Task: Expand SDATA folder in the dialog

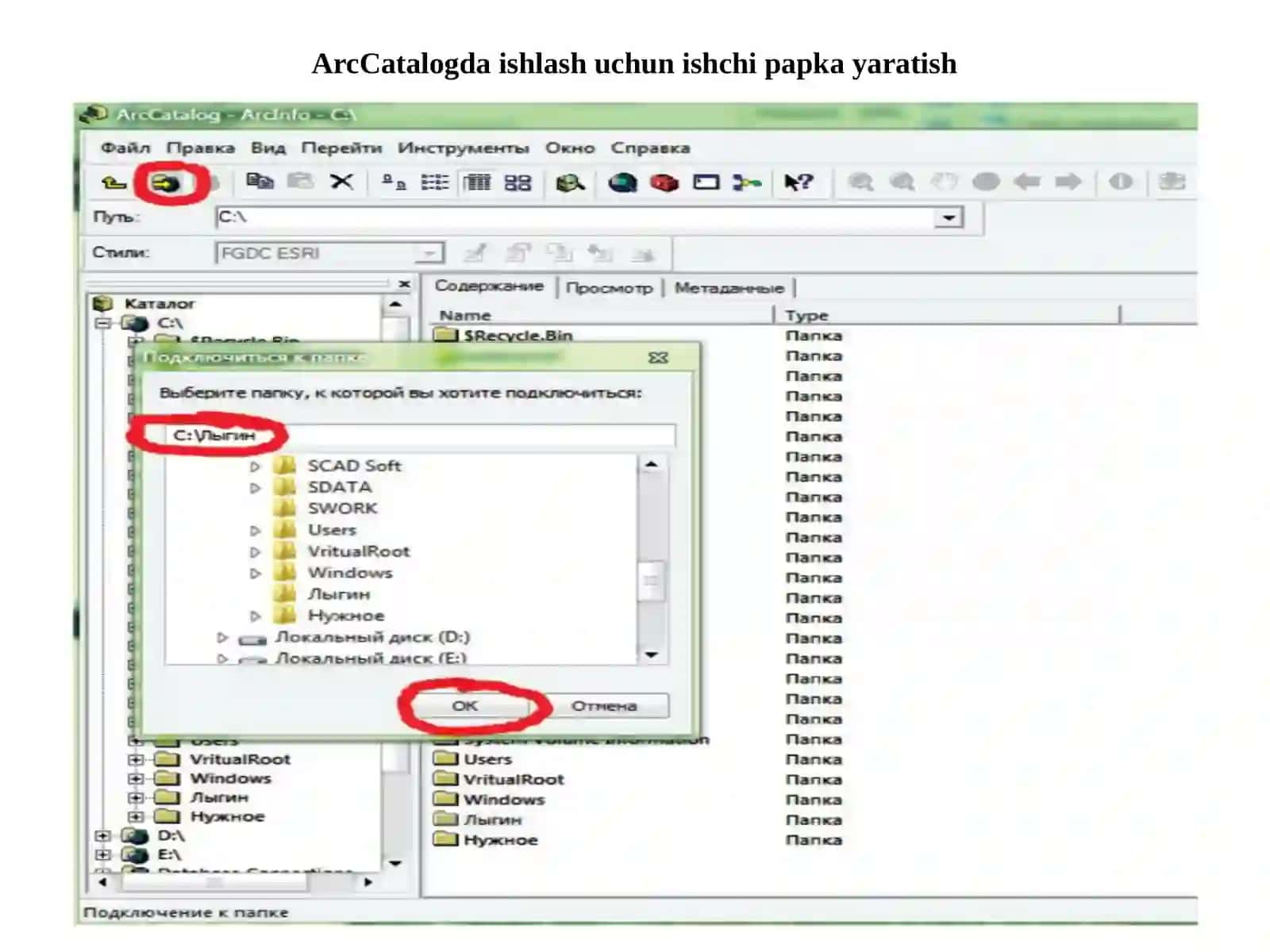Action: click(255, 488)
